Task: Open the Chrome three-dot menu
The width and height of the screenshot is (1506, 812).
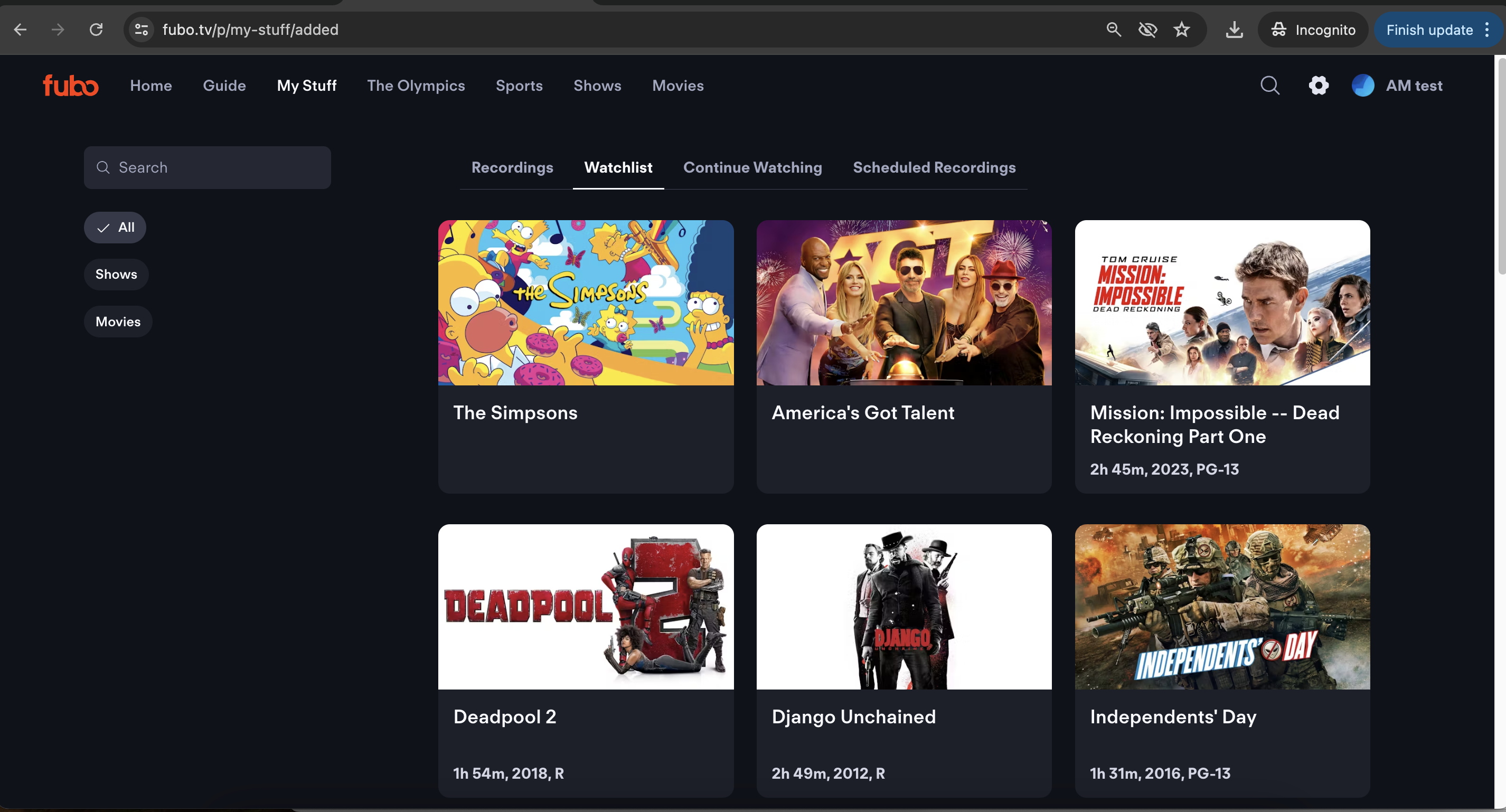Action: pyautogui.click(x=1486, y=29)
